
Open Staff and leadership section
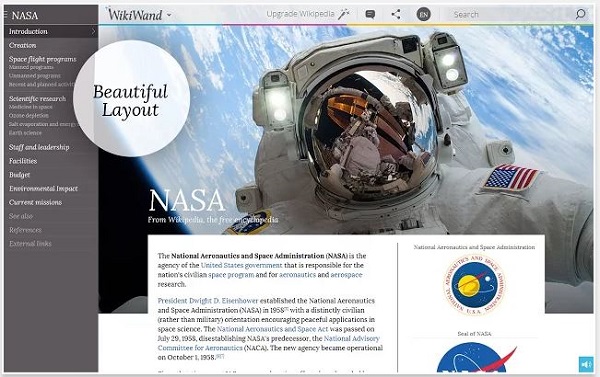tap(39, 147)
